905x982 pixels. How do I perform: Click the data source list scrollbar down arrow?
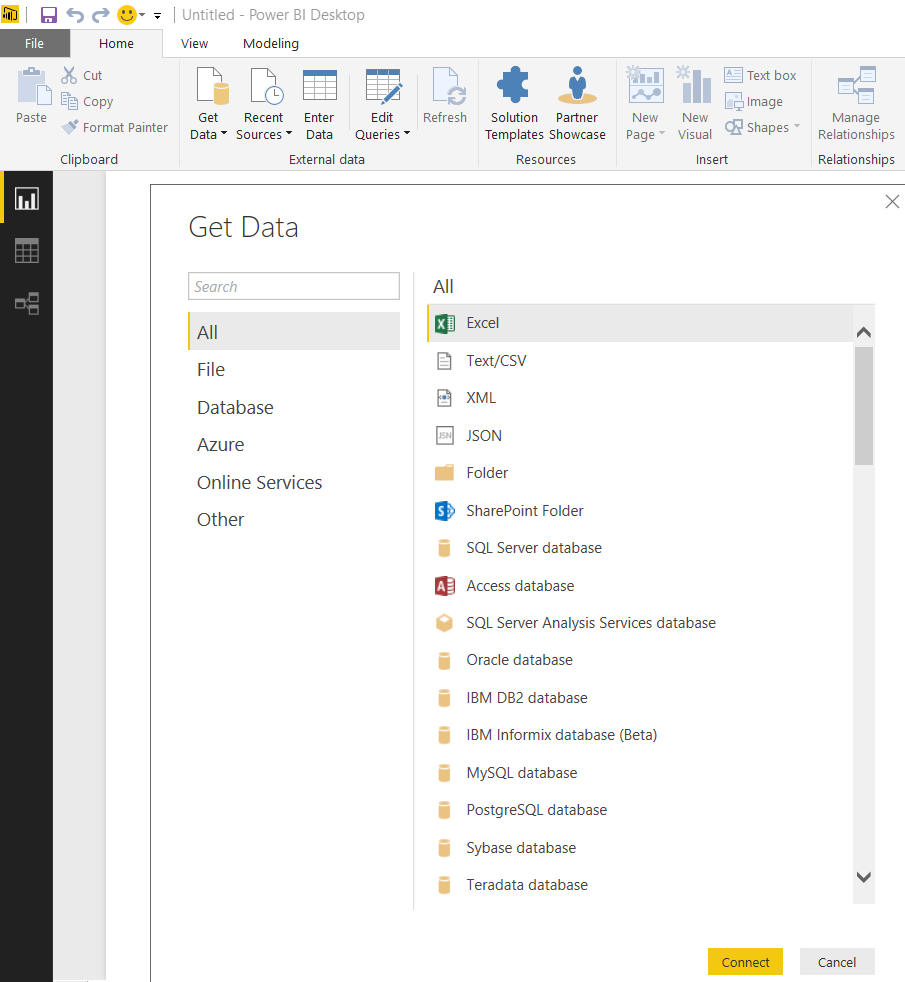pyautogui.click(x=864, y=876)
